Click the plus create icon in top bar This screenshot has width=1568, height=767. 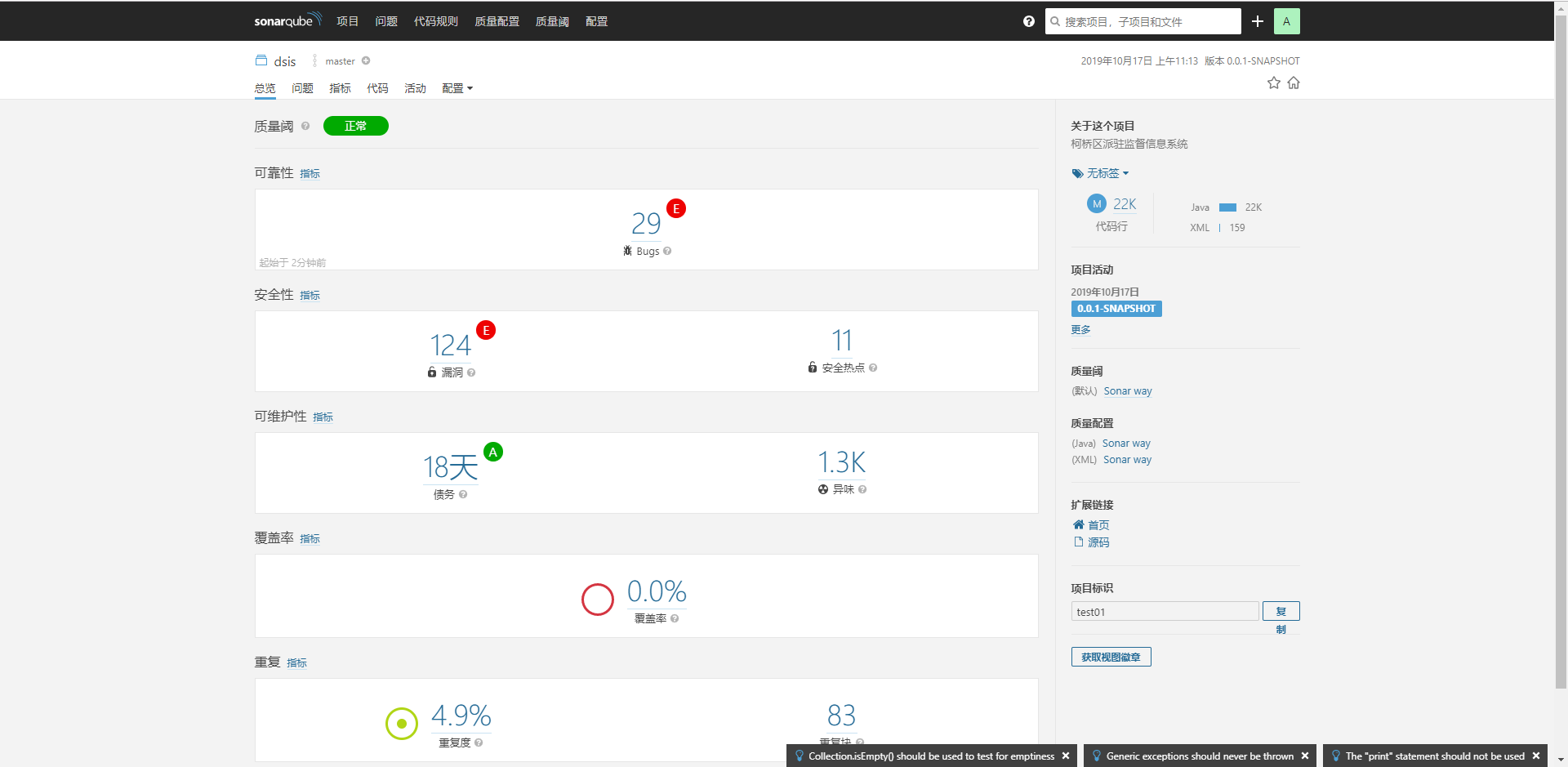1258,21
